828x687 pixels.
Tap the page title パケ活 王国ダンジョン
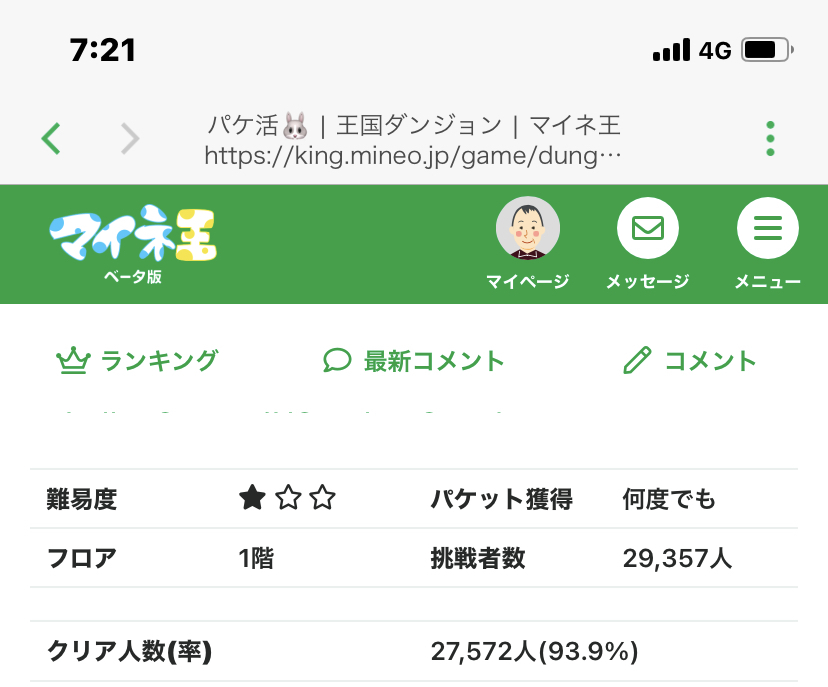414,126
